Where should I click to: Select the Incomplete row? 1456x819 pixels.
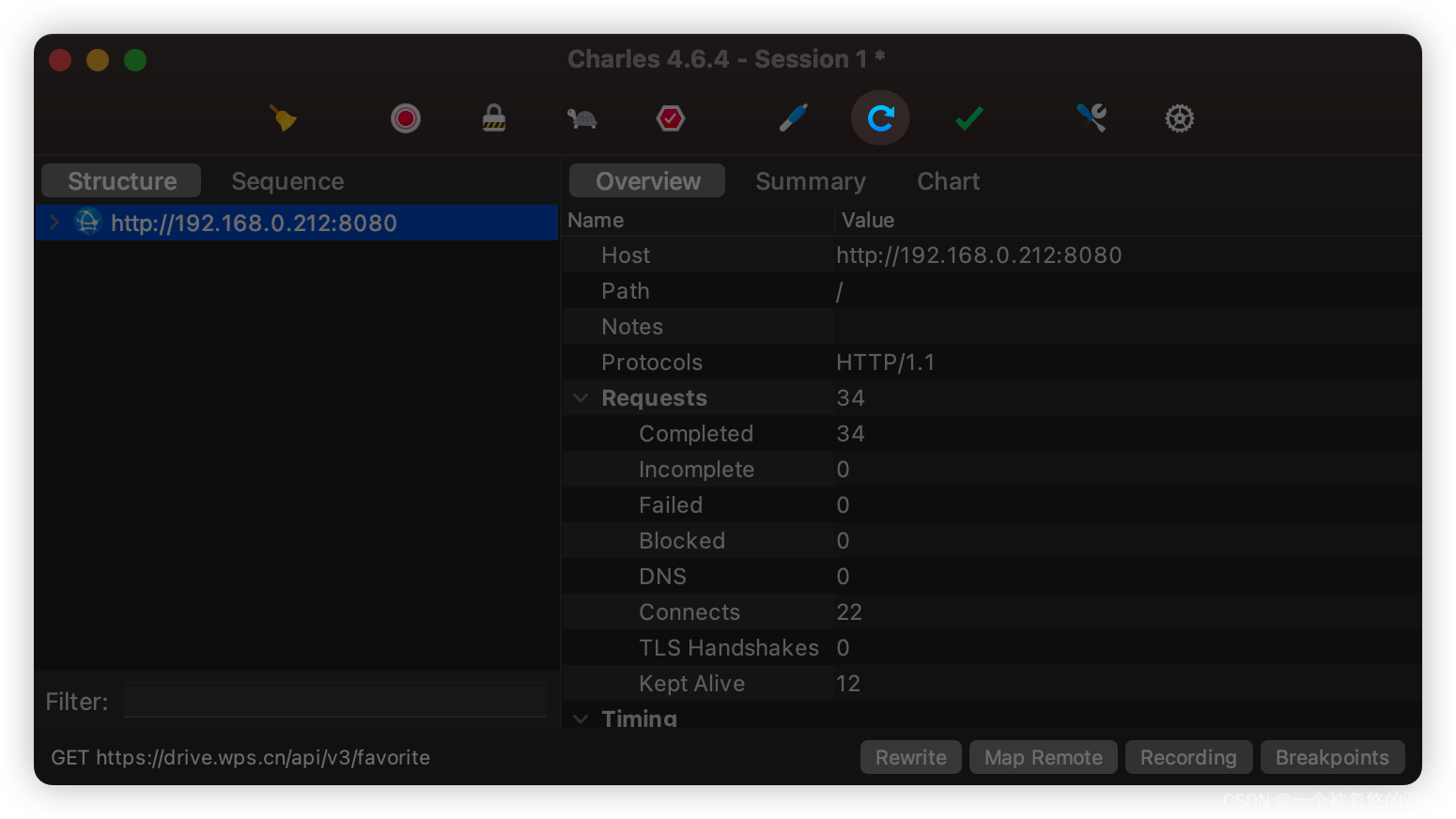(991, 470)
